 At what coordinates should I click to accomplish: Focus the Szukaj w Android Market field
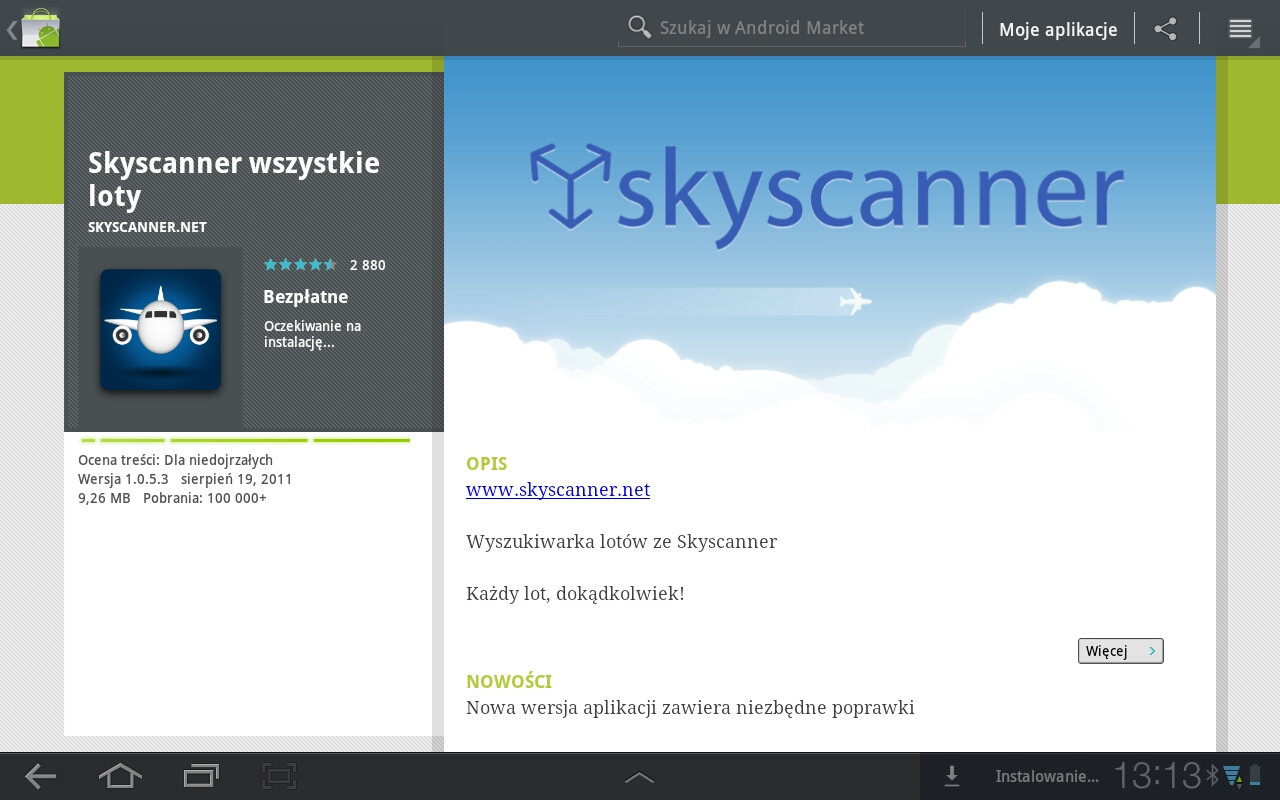click(x=792, y=28)
